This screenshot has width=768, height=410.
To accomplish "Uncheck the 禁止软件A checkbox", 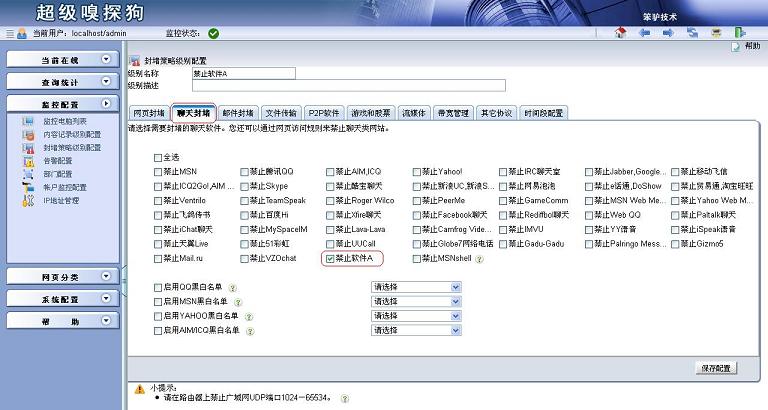I will 330,258.
